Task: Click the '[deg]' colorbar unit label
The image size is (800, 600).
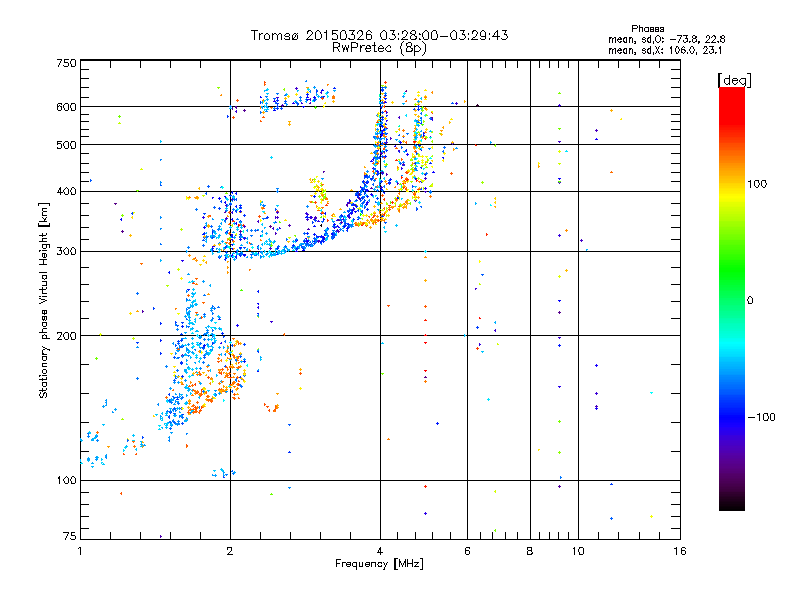Action: tap(734, 80)
